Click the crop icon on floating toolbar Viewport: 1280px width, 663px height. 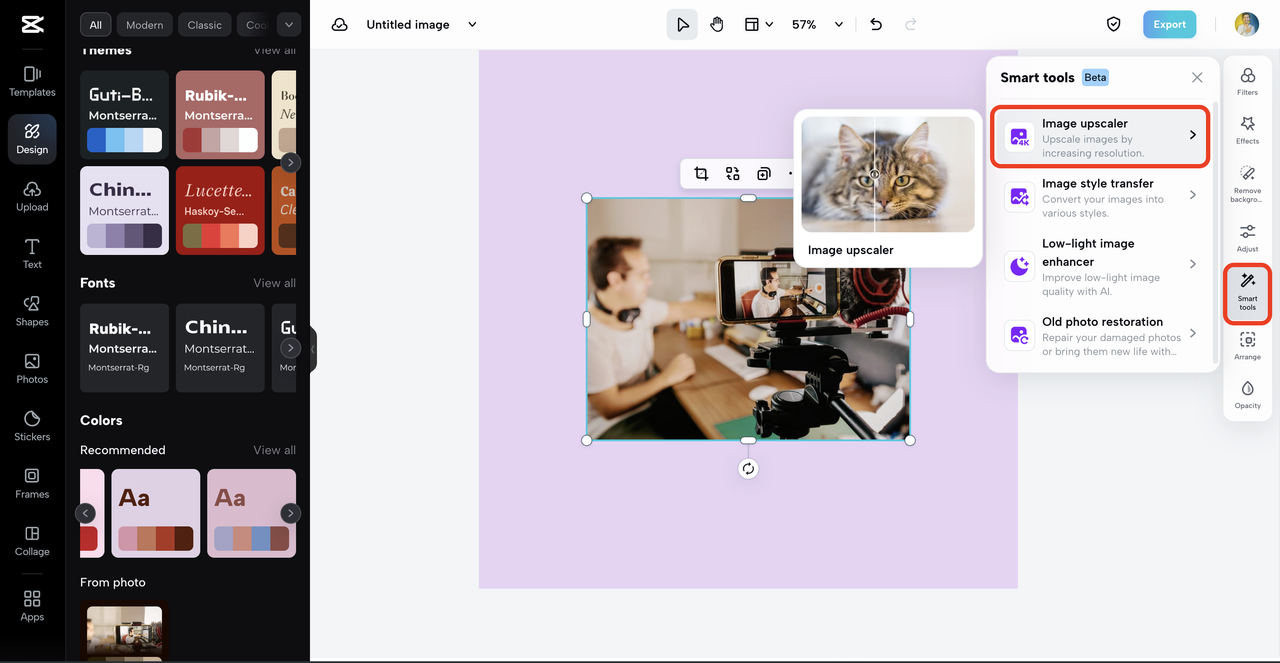click(701, 174)
